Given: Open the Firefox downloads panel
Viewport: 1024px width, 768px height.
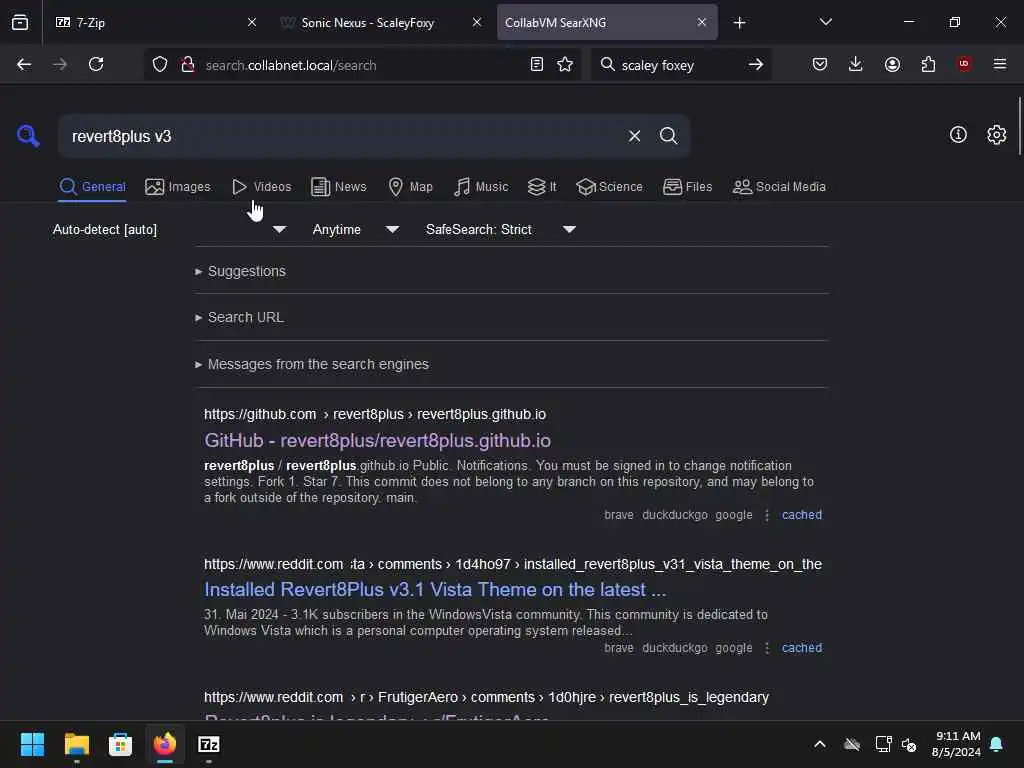Looking at the screenshot, I should [856, 64].
